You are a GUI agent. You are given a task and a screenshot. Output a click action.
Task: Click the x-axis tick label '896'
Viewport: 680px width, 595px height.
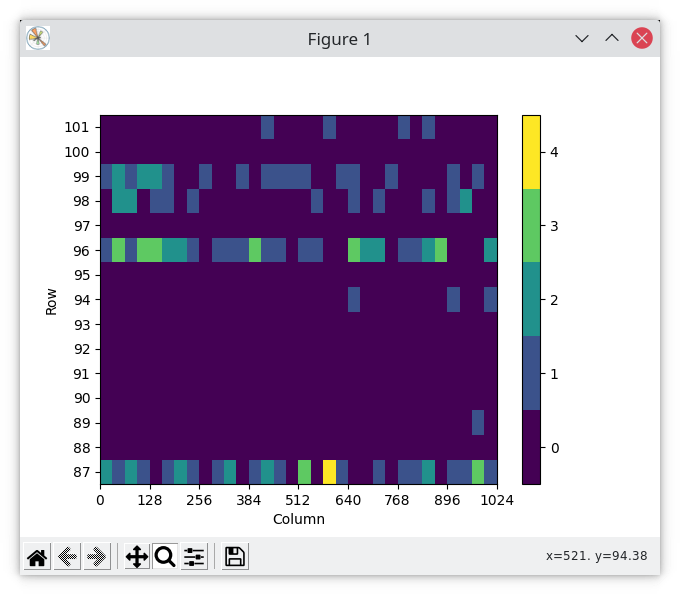[x=447, y=500]
